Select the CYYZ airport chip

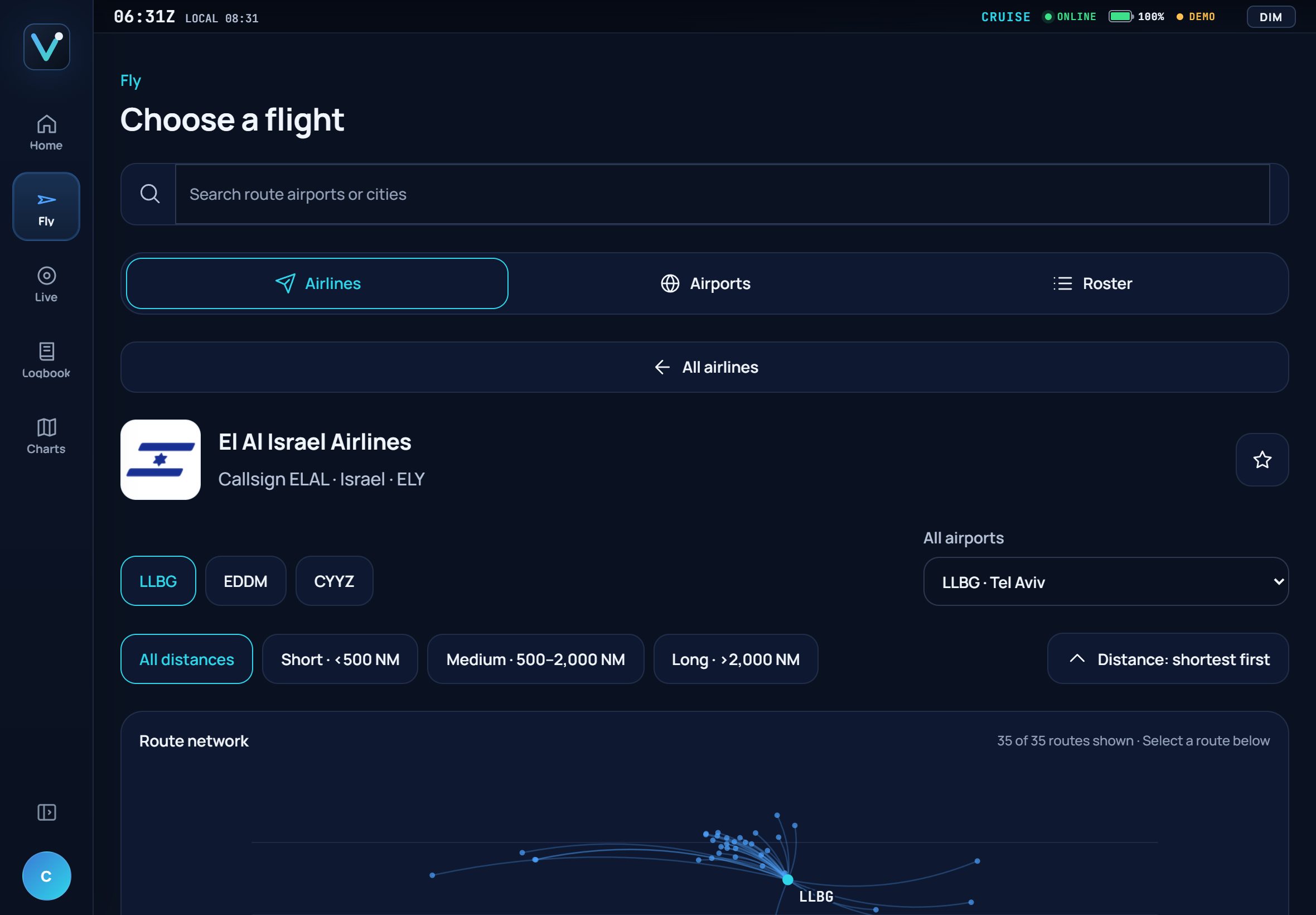point(334,581)
